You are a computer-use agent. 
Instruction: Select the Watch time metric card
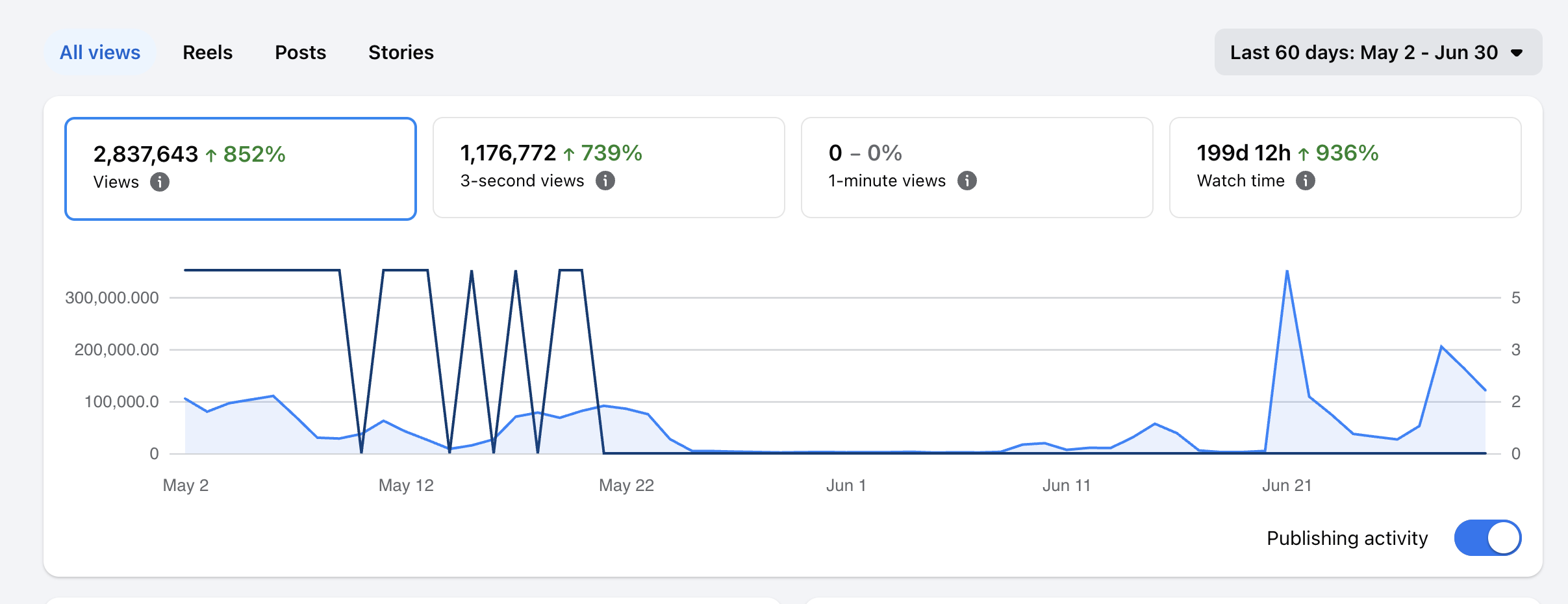pos(1345,168)
